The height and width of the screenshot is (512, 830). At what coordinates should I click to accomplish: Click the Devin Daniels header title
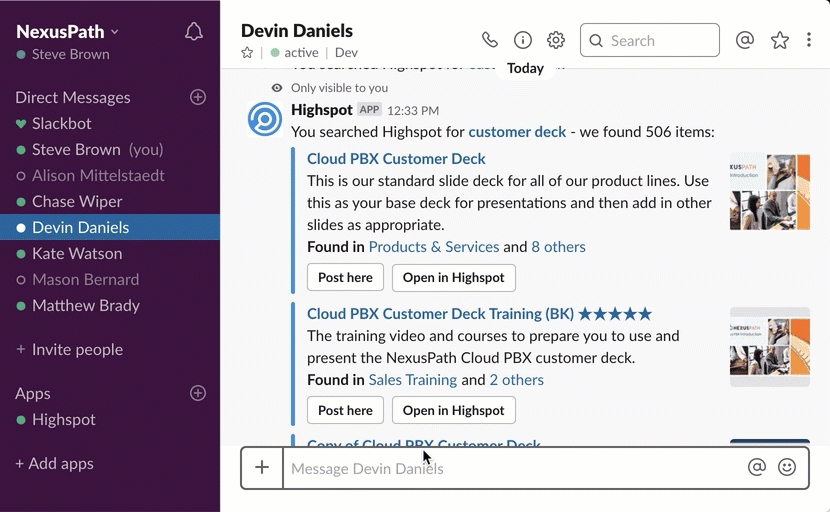[x=297, y=31]
